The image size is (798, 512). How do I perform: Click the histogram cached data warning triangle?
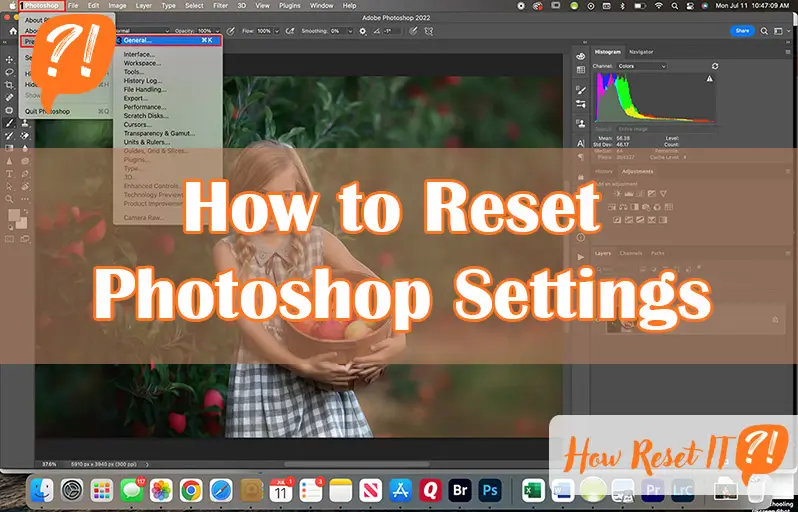click(x=709, y=79)
